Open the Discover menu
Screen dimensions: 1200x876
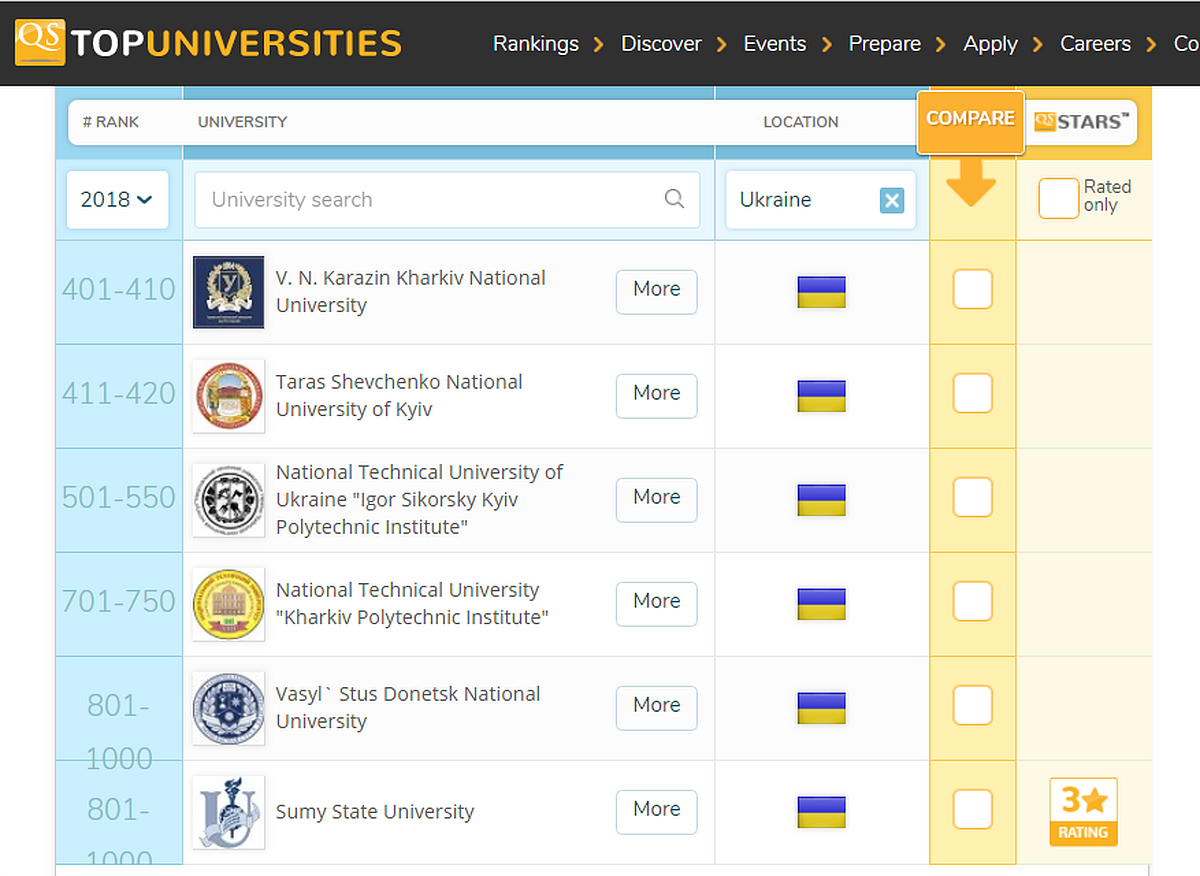(x=661, y=44)
